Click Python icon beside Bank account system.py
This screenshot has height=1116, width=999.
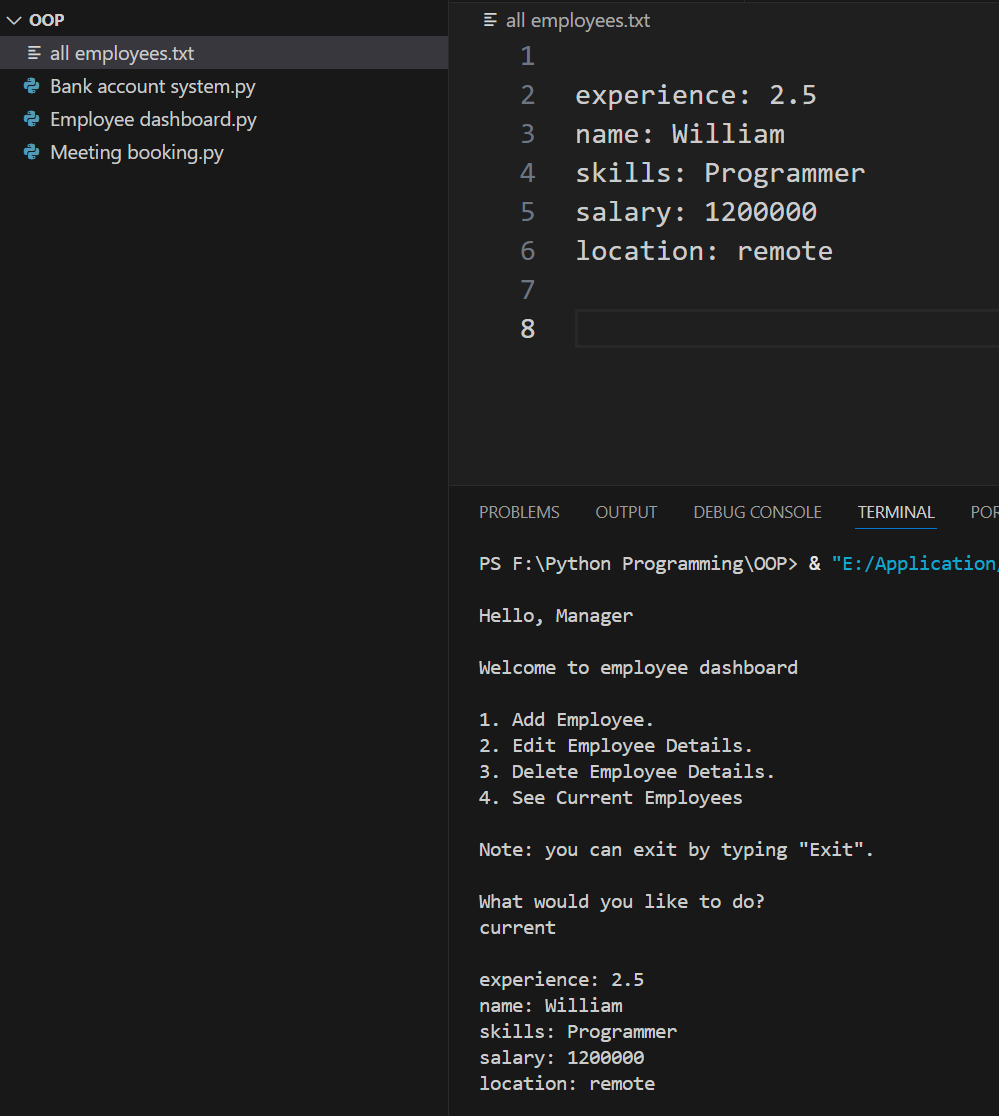[32, 87]
